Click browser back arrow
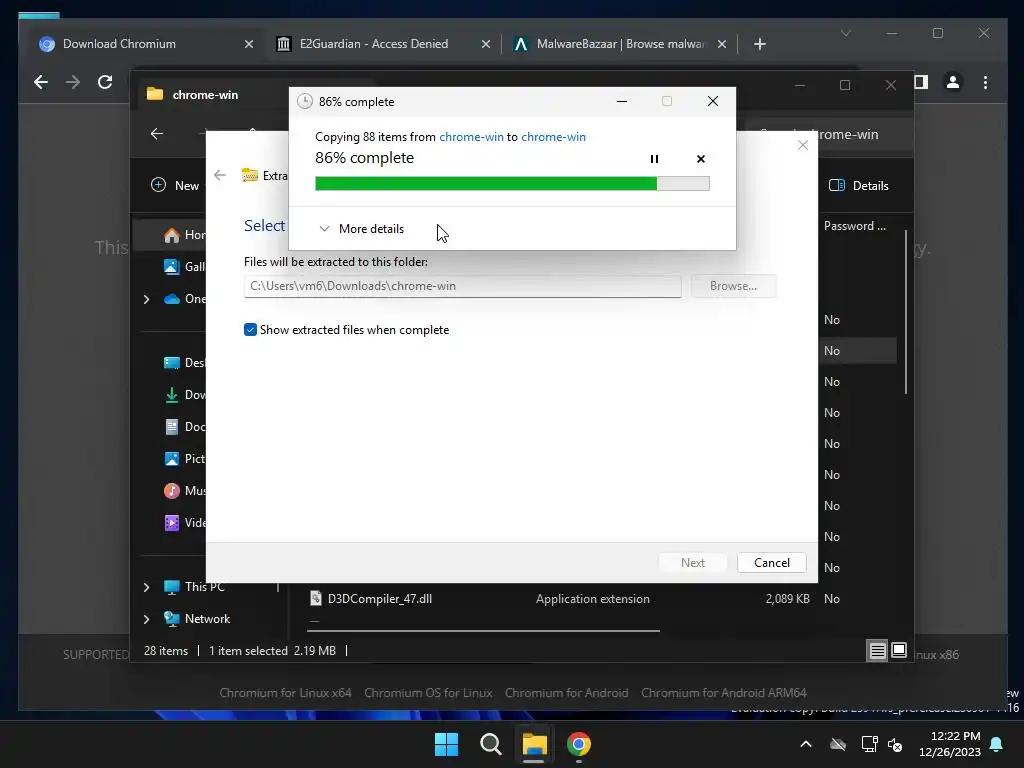1024x768 pixels. click(x=41, y=82)
